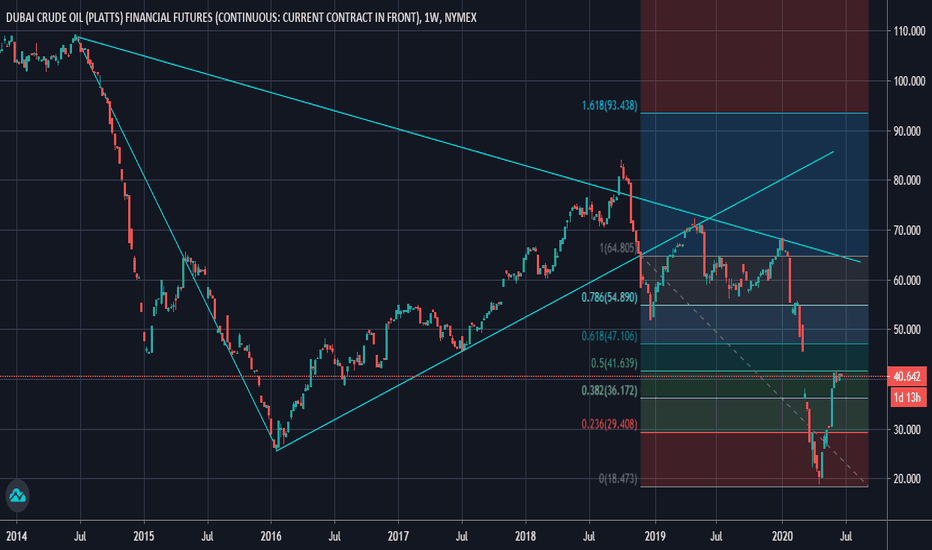Click the 30.000 price axis label

pyautogui.click(x=909, y=429)
